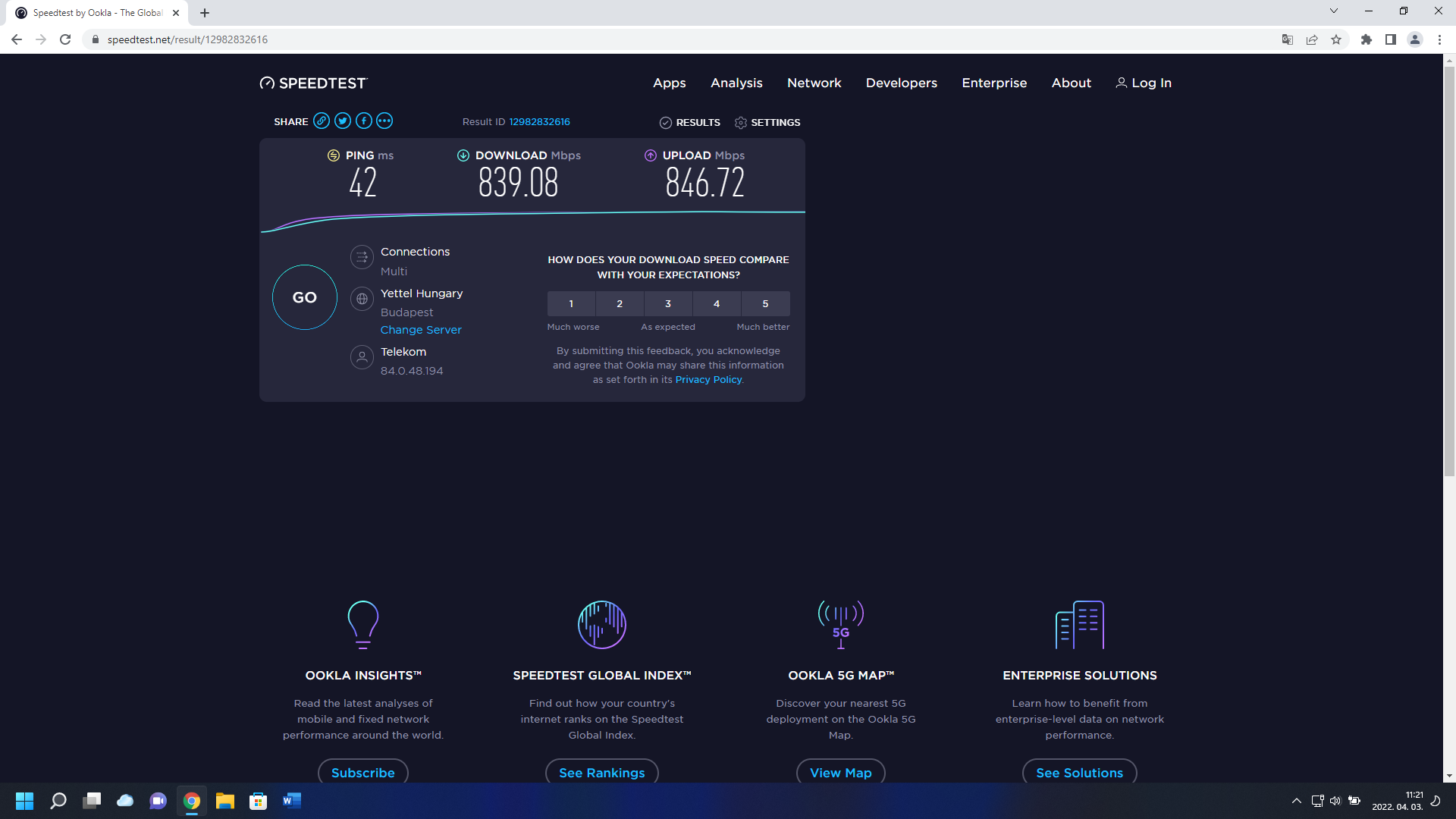Click the IP address 84.0.48.194
This screenshot has width=1456, height=819.
412,371
